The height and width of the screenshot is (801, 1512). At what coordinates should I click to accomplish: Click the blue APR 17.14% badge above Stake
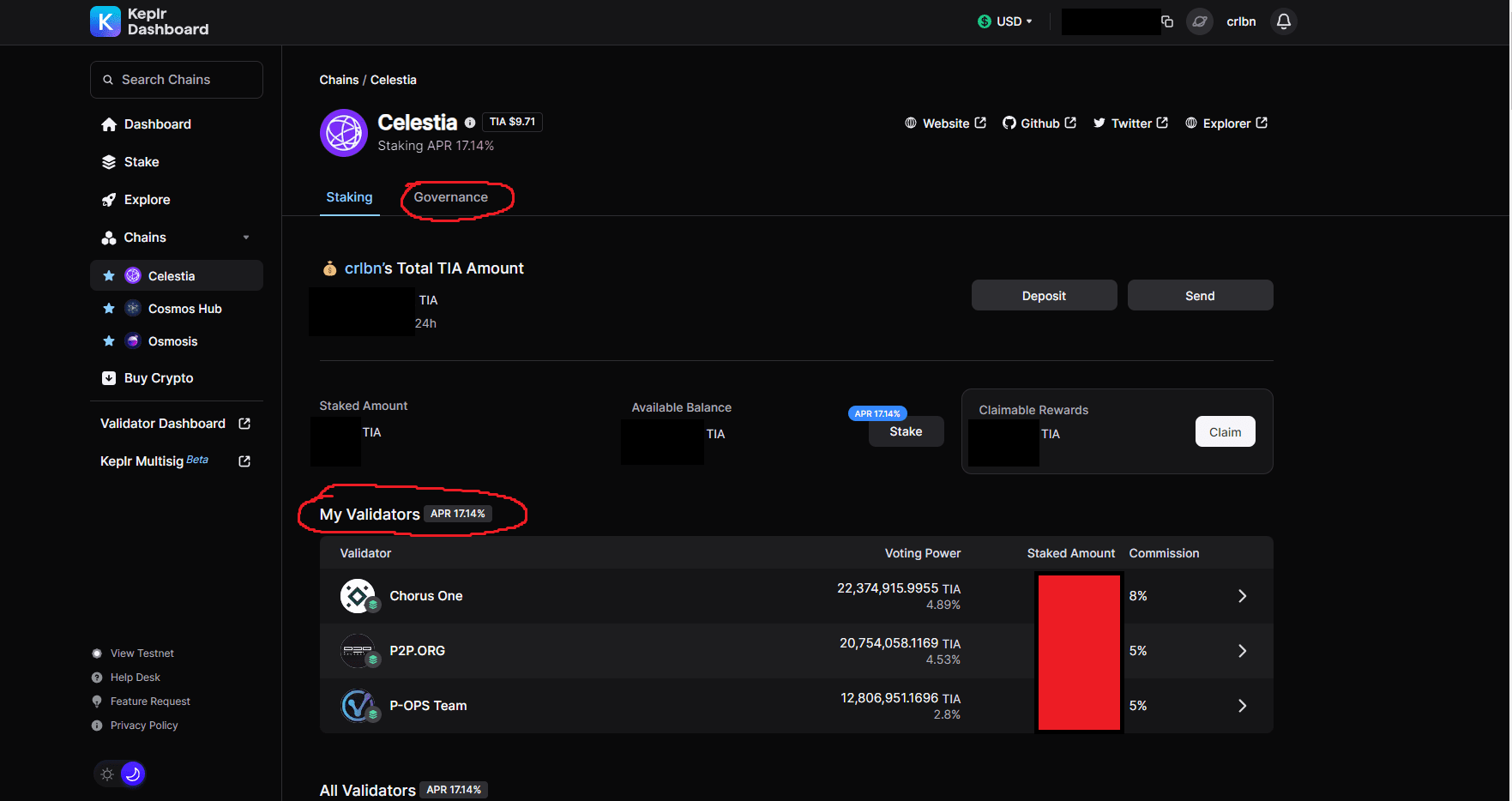877,413
